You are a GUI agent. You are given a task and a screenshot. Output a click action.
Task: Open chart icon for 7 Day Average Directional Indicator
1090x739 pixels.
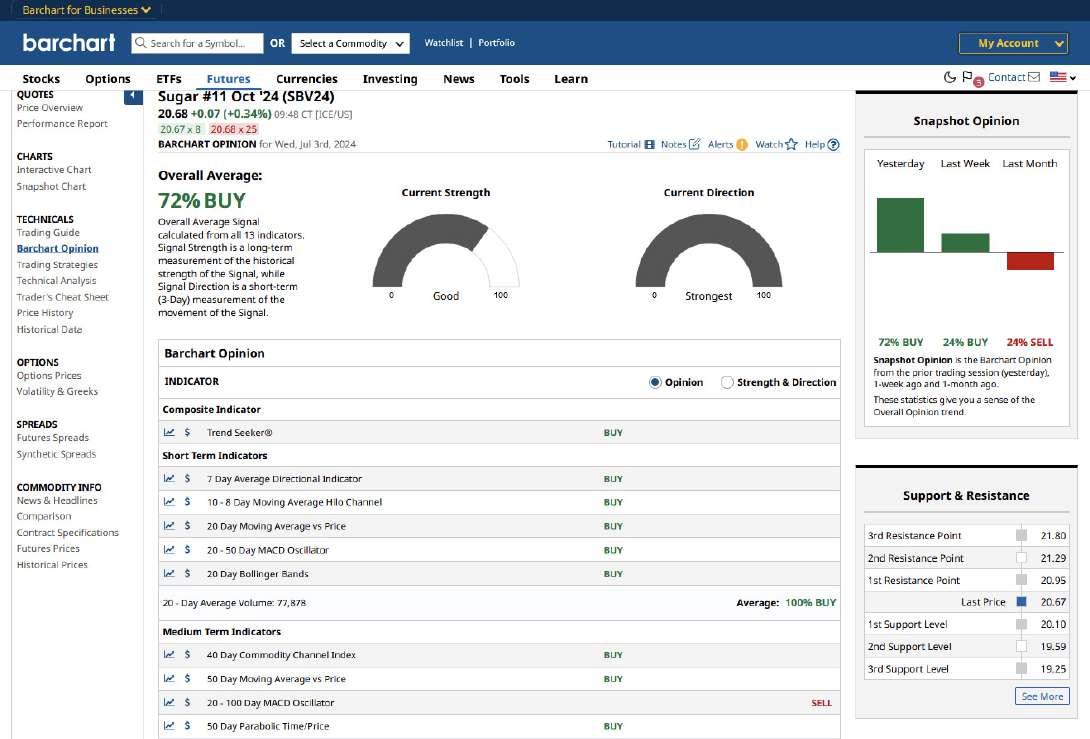click(169, 478)
